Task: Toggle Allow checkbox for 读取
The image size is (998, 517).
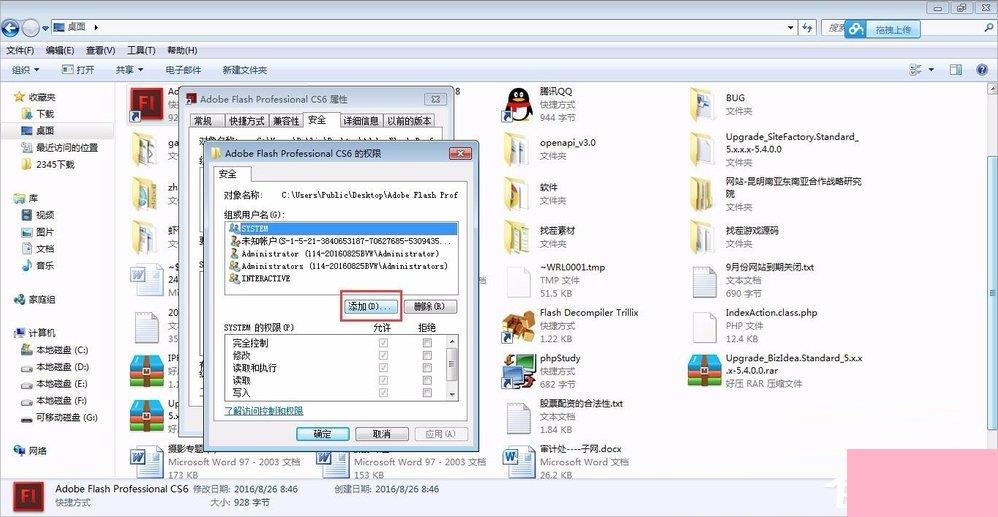Action: (383, 380)
